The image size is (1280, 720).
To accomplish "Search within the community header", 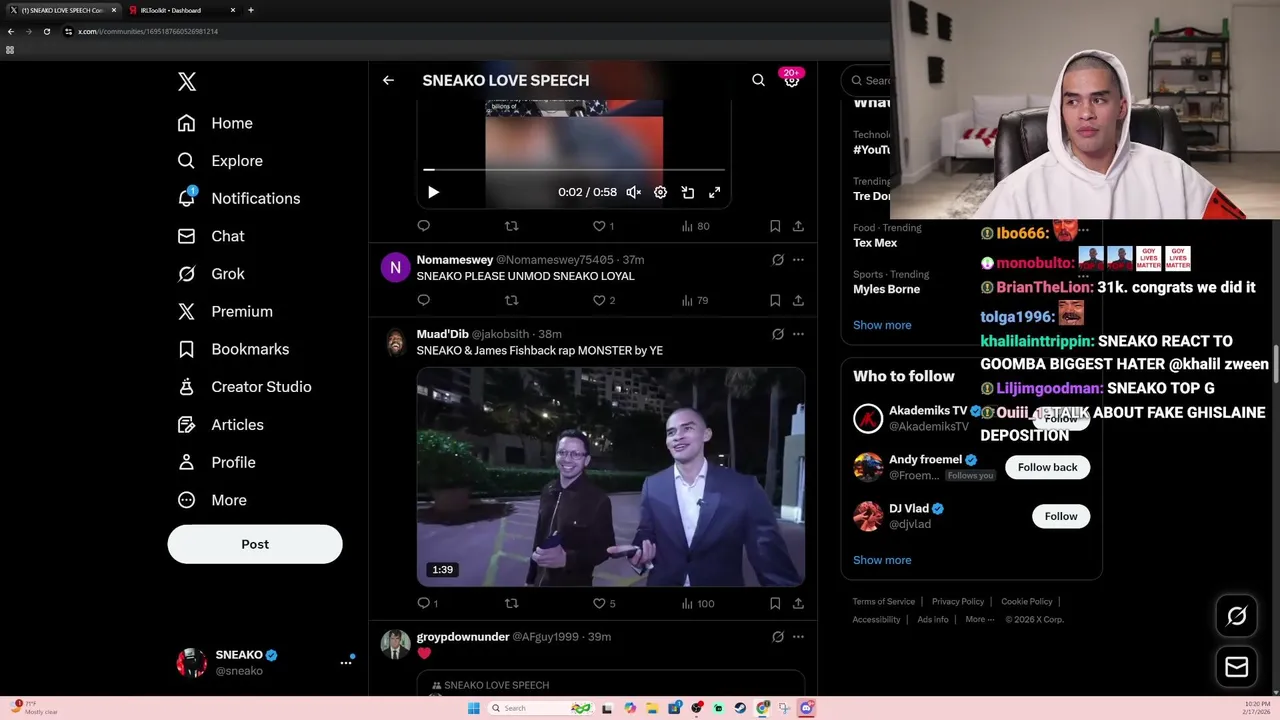I will 758,80.
